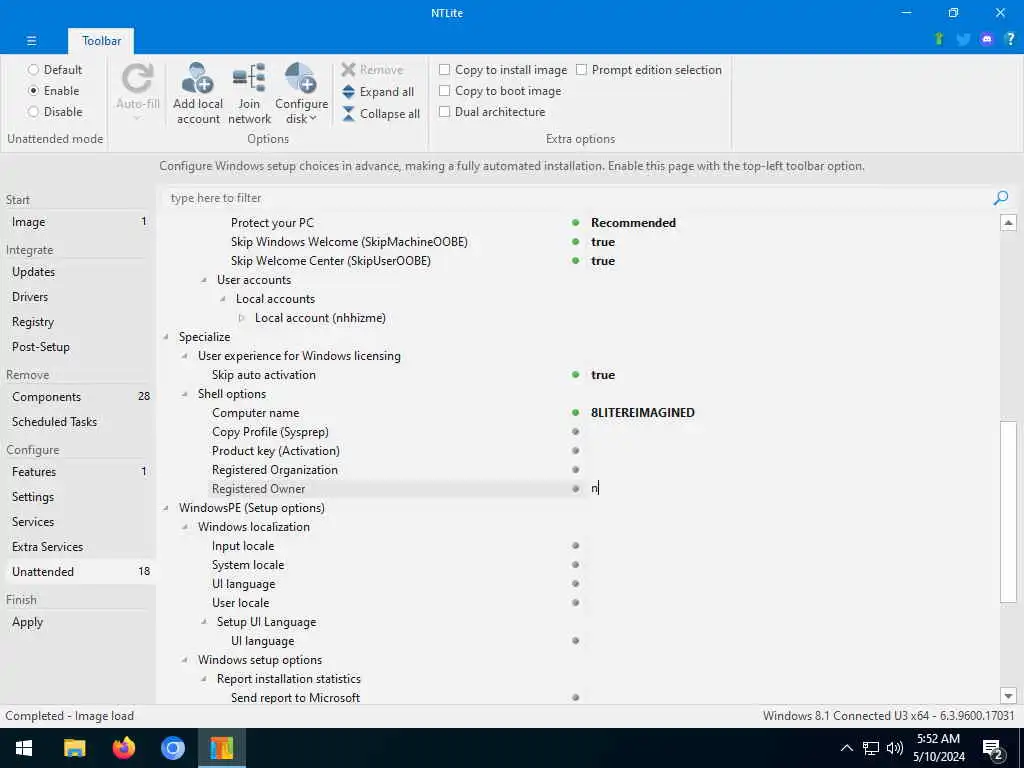Collapse the Specialize section

tap(167, 337)
